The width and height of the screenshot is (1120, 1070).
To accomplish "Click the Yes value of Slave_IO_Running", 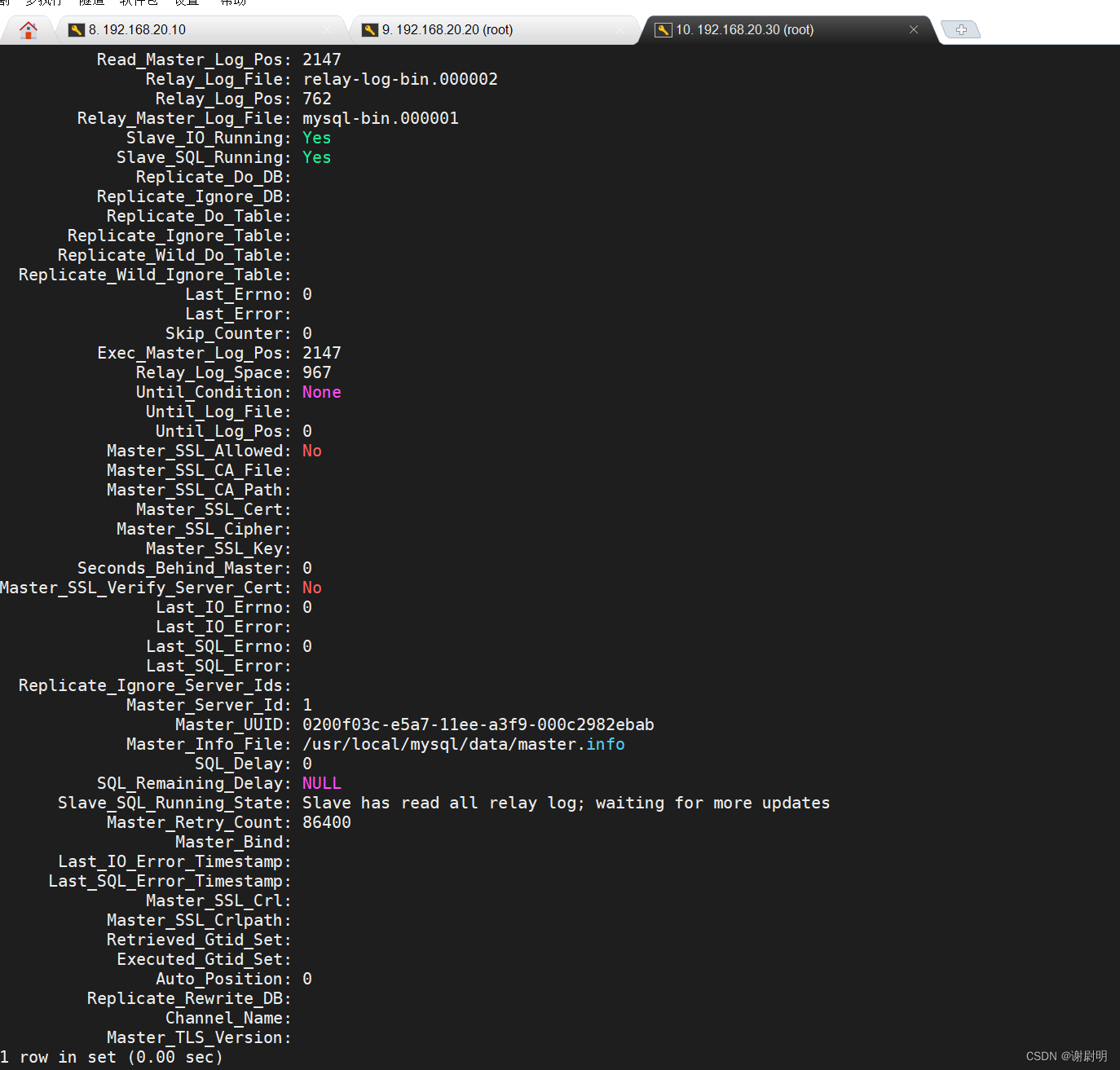I will point(317,138).
